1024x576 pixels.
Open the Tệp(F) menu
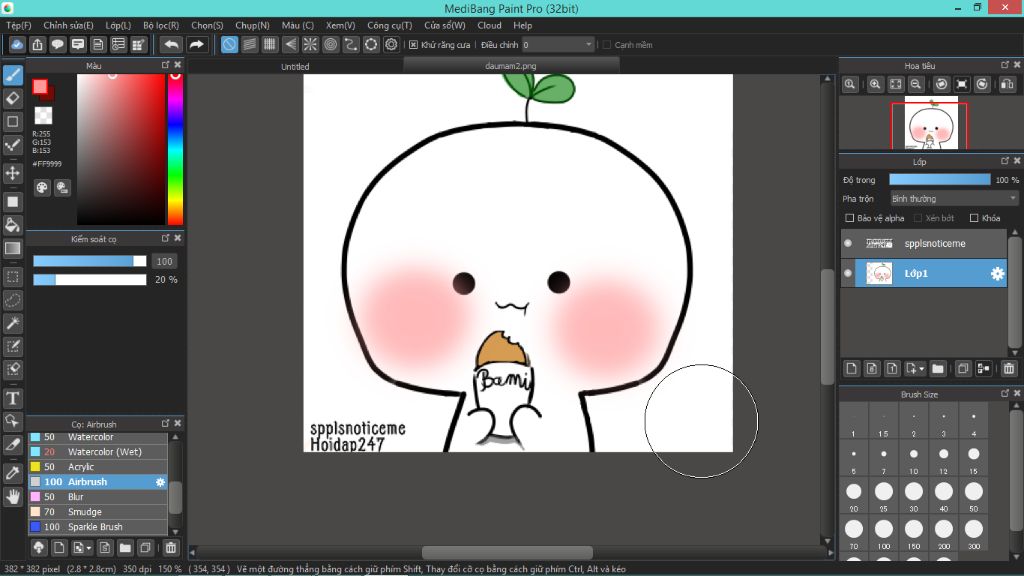pos(19,25)
